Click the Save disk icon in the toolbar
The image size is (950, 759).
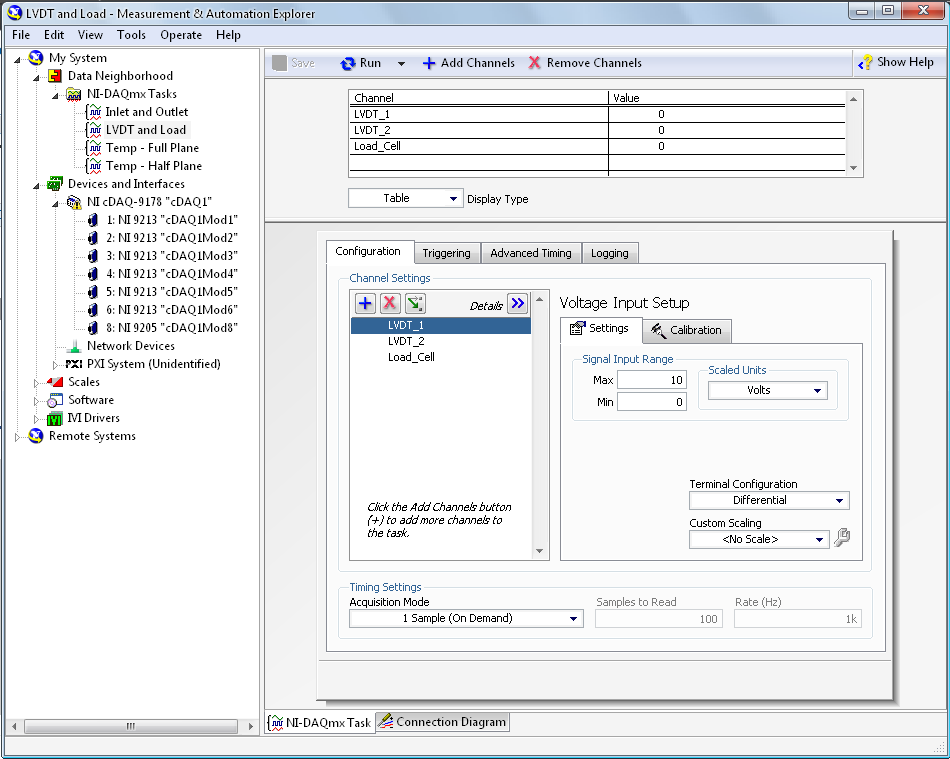tap(279, 63)
